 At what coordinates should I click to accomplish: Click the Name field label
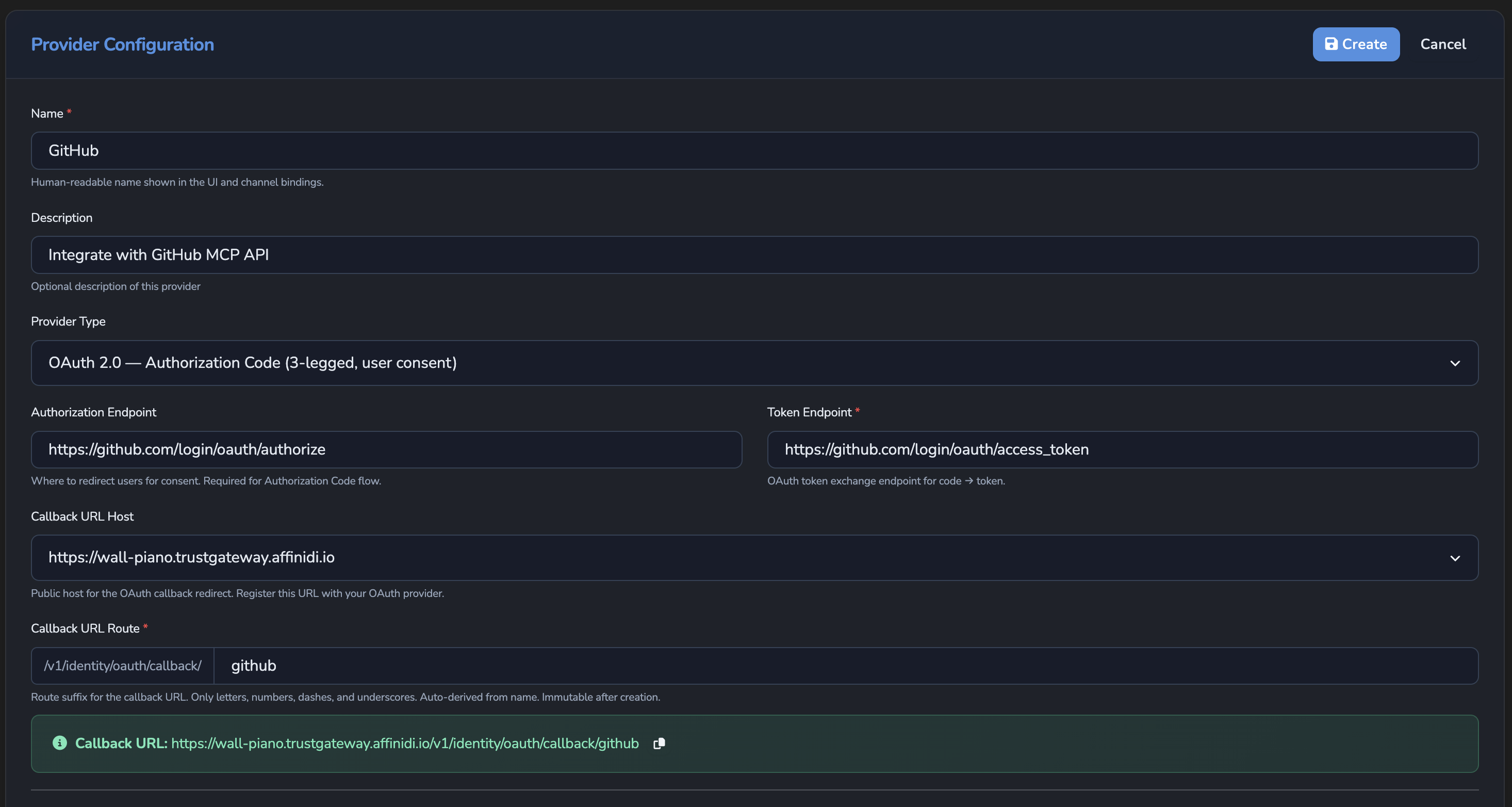pos(47,114)
